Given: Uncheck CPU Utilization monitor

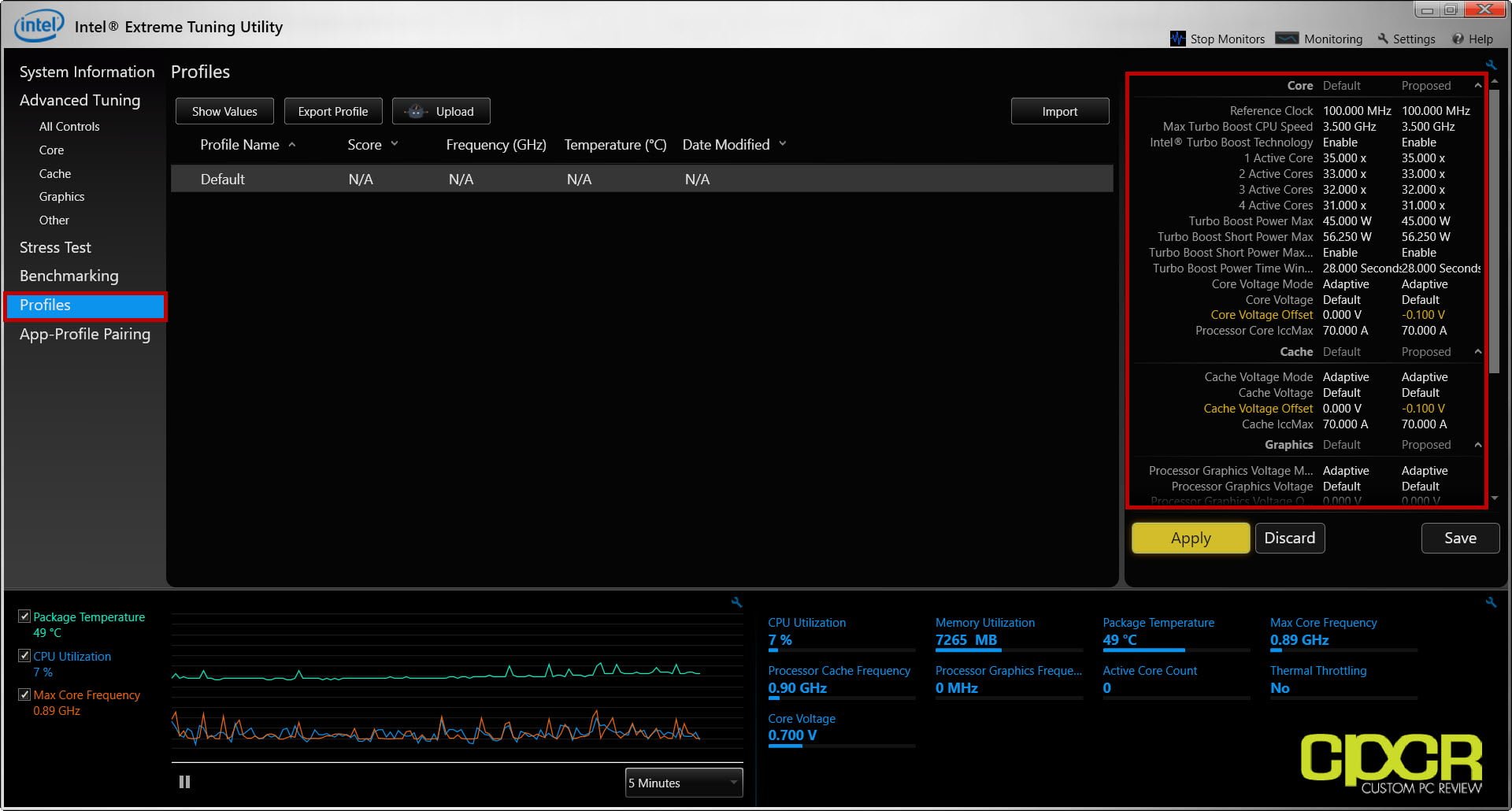Looking at the screenshot, I should point(24,655).
